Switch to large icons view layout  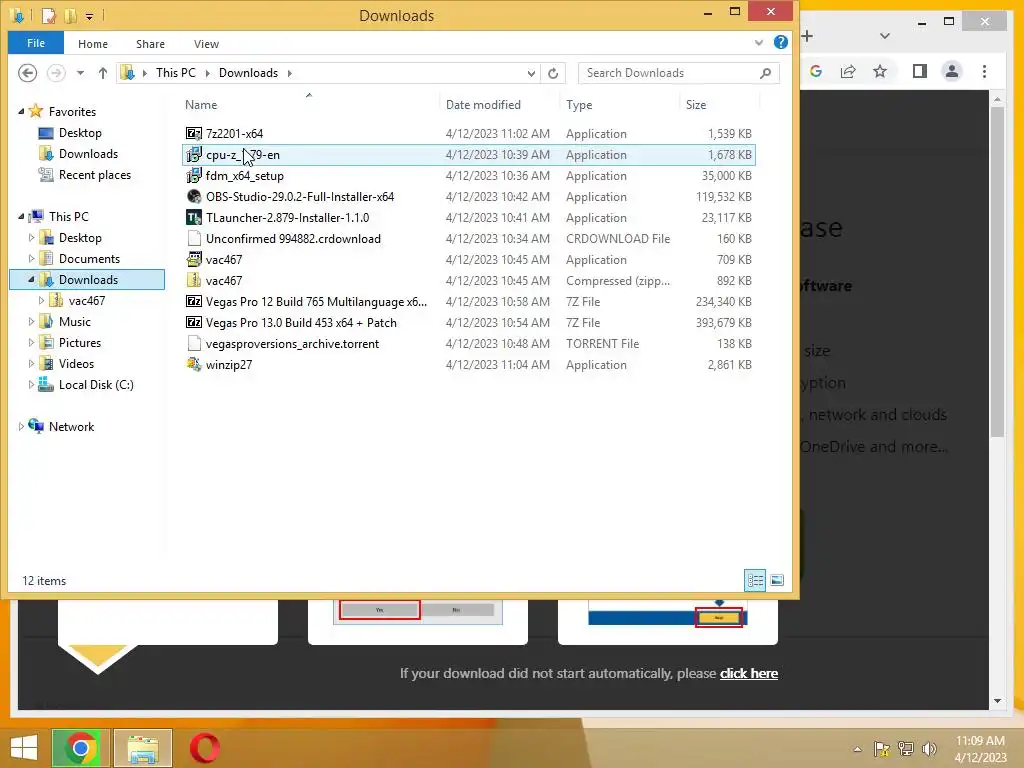(x=777, y=581)
